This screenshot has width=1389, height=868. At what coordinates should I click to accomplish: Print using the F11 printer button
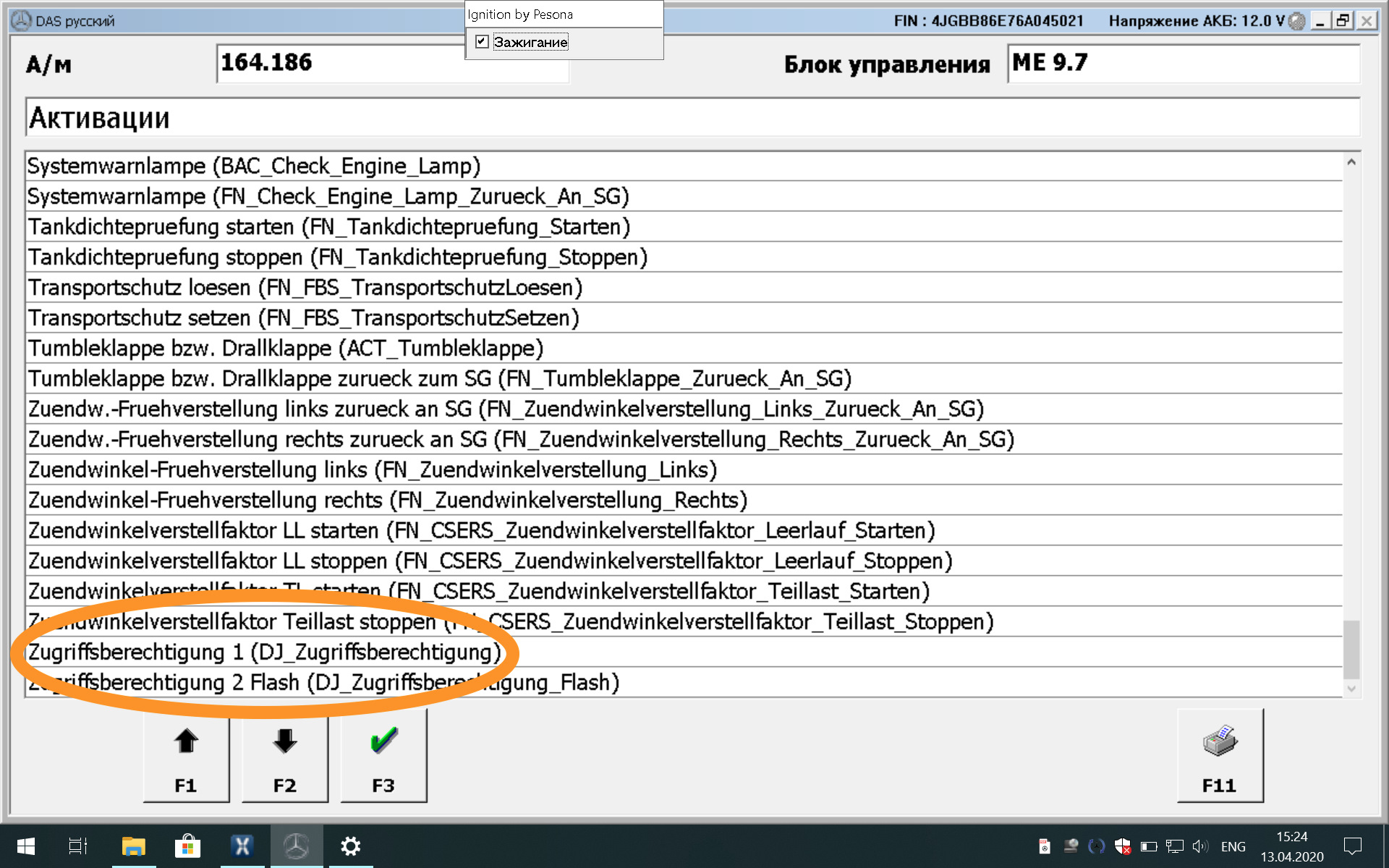click(x=1220, y=756)
